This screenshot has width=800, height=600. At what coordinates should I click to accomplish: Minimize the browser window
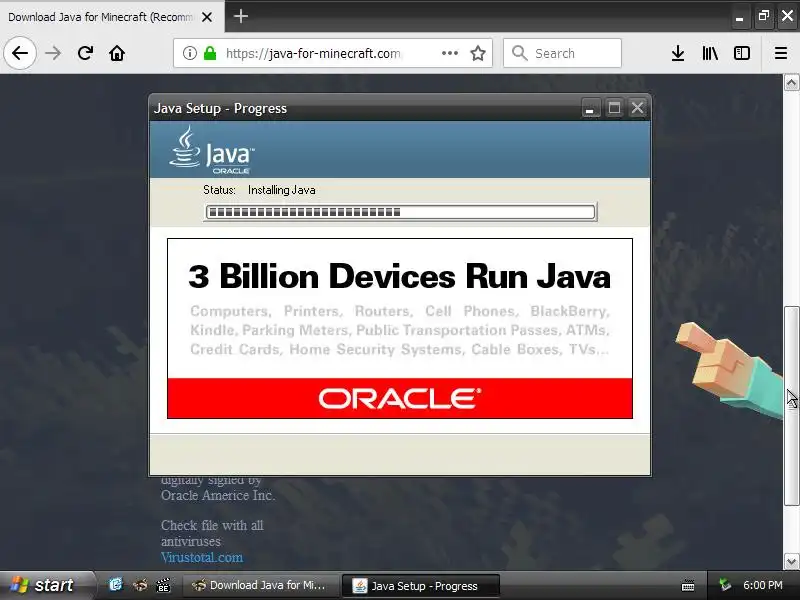click(739, 16)
